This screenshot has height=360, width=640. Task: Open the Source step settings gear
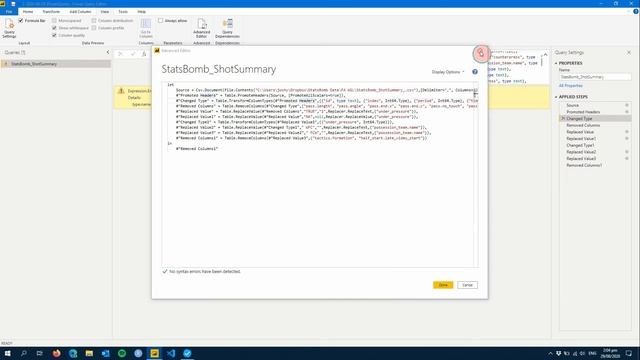tap(627, 105)
